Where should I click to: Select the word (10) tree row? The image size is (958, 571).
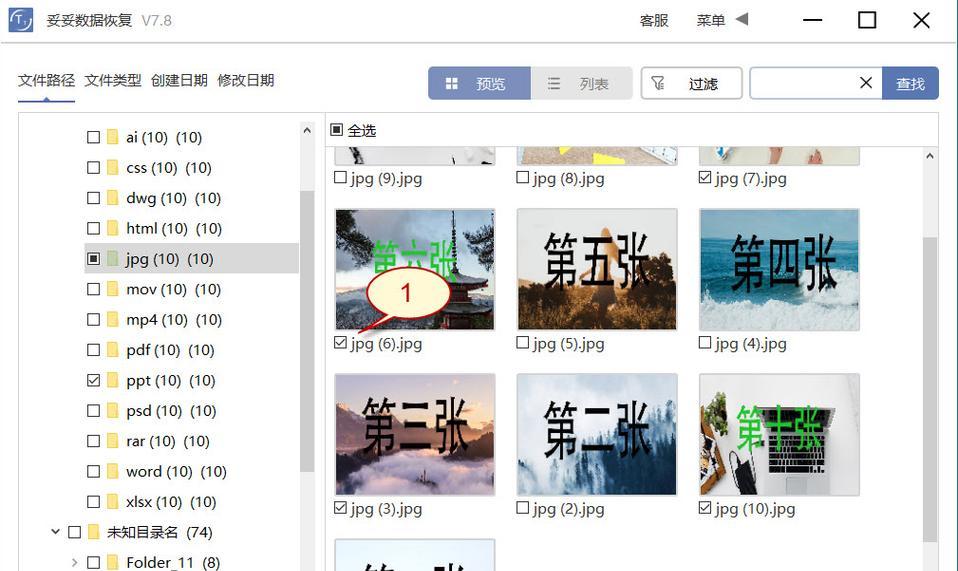pos(191,471)
